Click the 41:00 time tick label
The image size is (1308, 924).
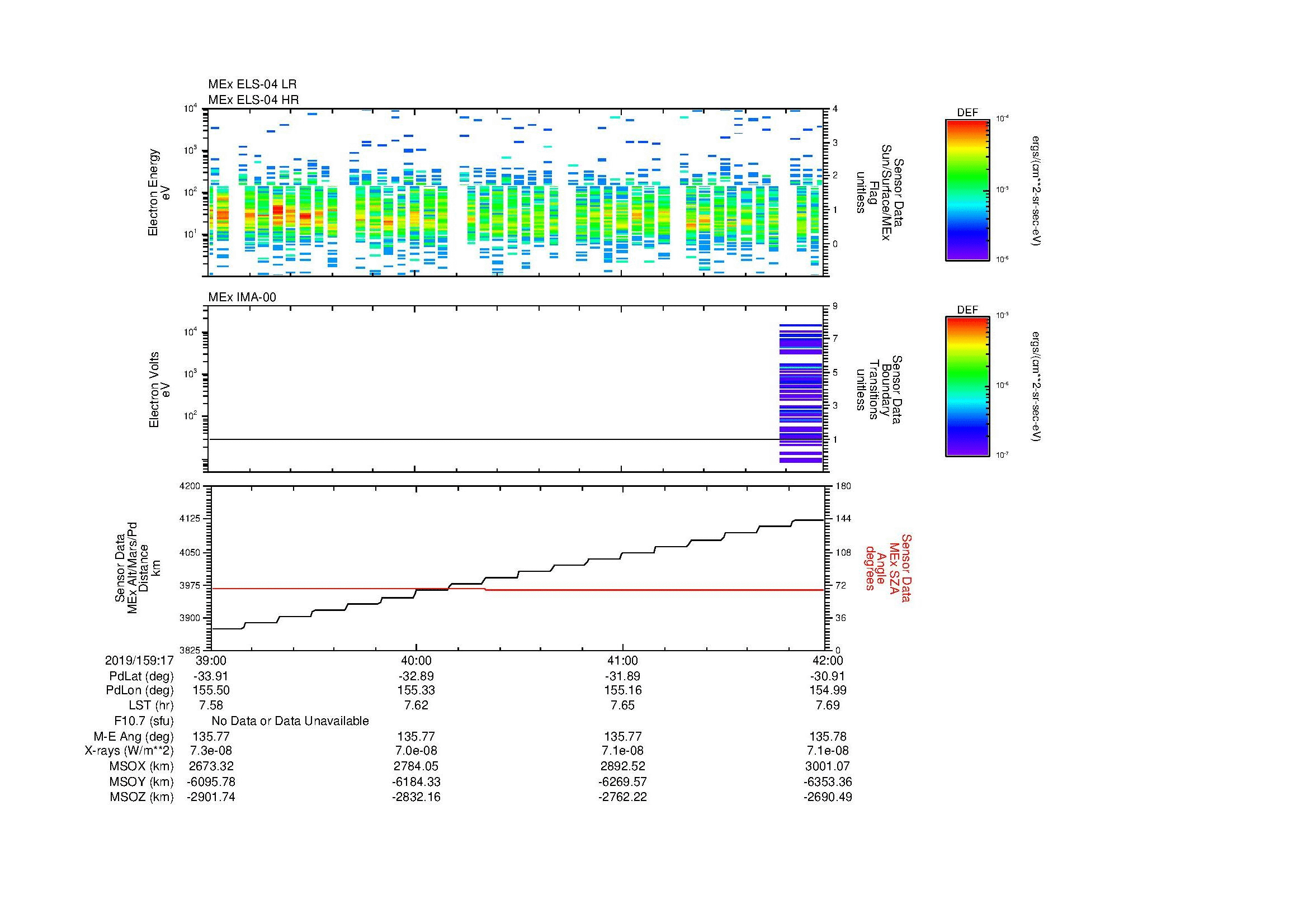tap(622, 660)
